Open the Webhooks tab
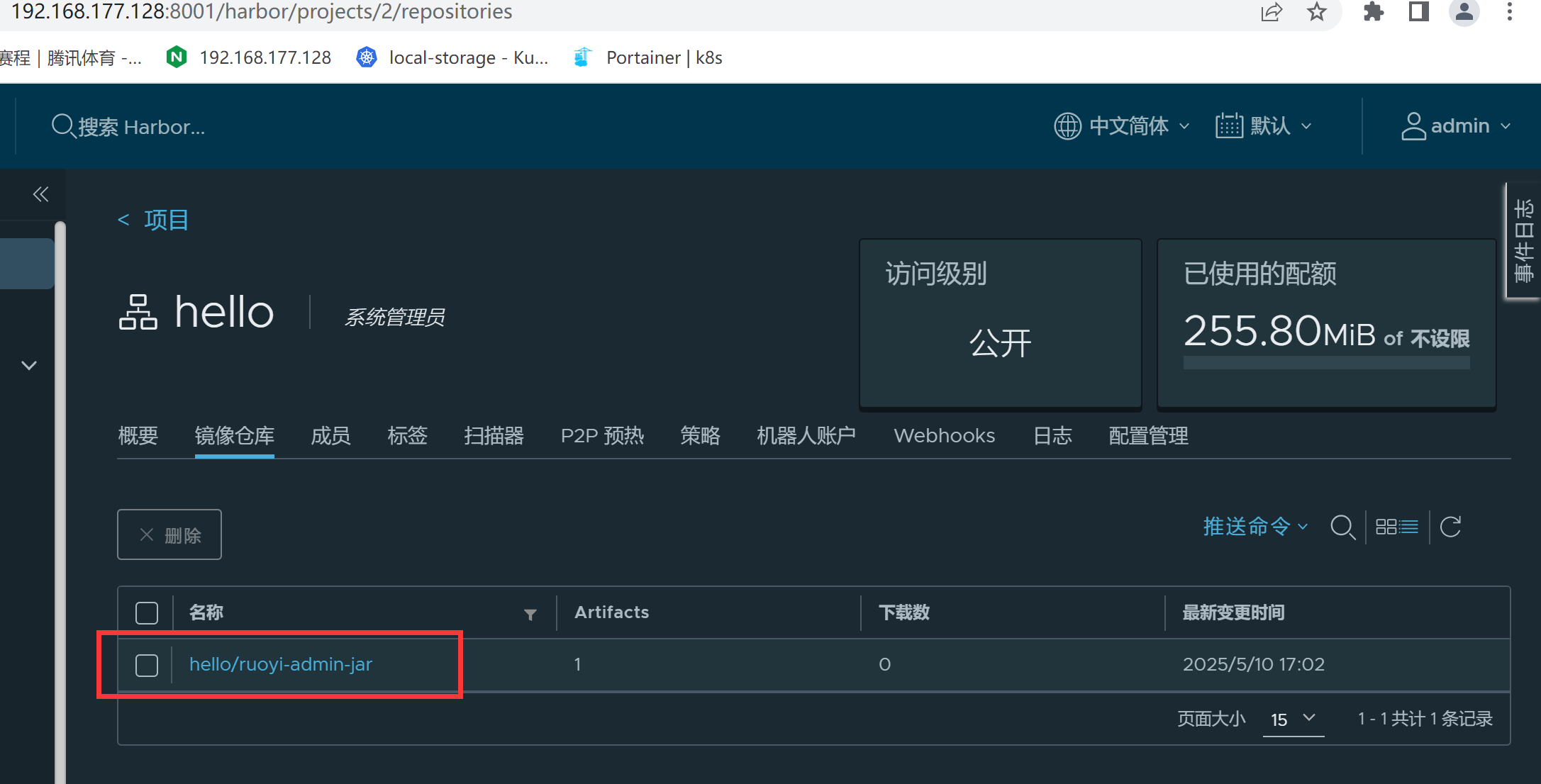1541x784 pixels. tap(944, 435)
